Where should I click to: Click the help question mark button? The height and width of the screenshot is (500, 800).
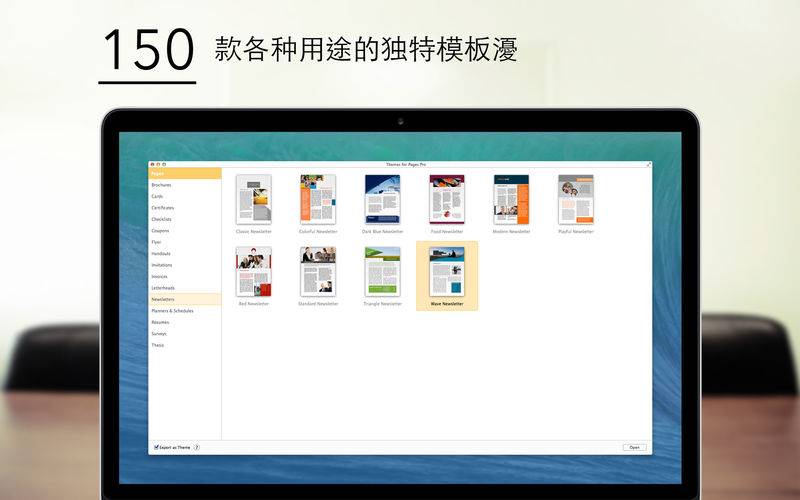(x=197, y=447)
